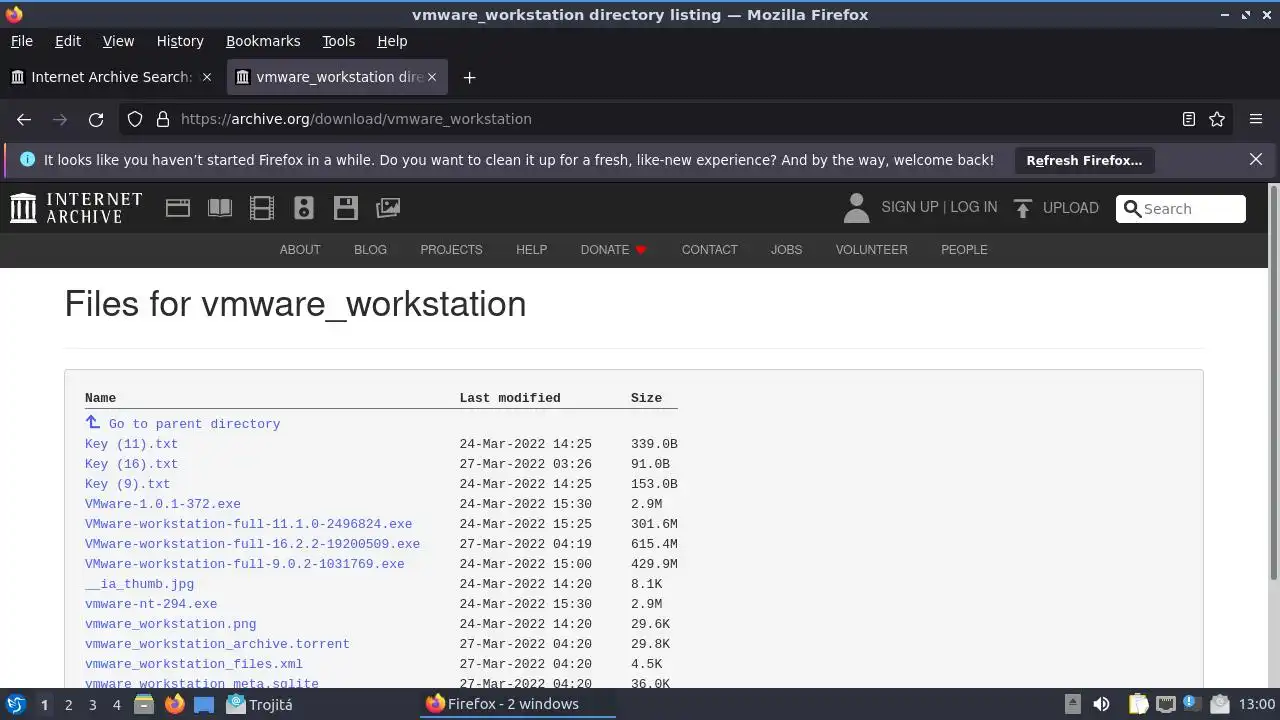1280x720 pixels.
Task: Open the Texts book icon
Action: pyautogui.click(x=220, y=208)
